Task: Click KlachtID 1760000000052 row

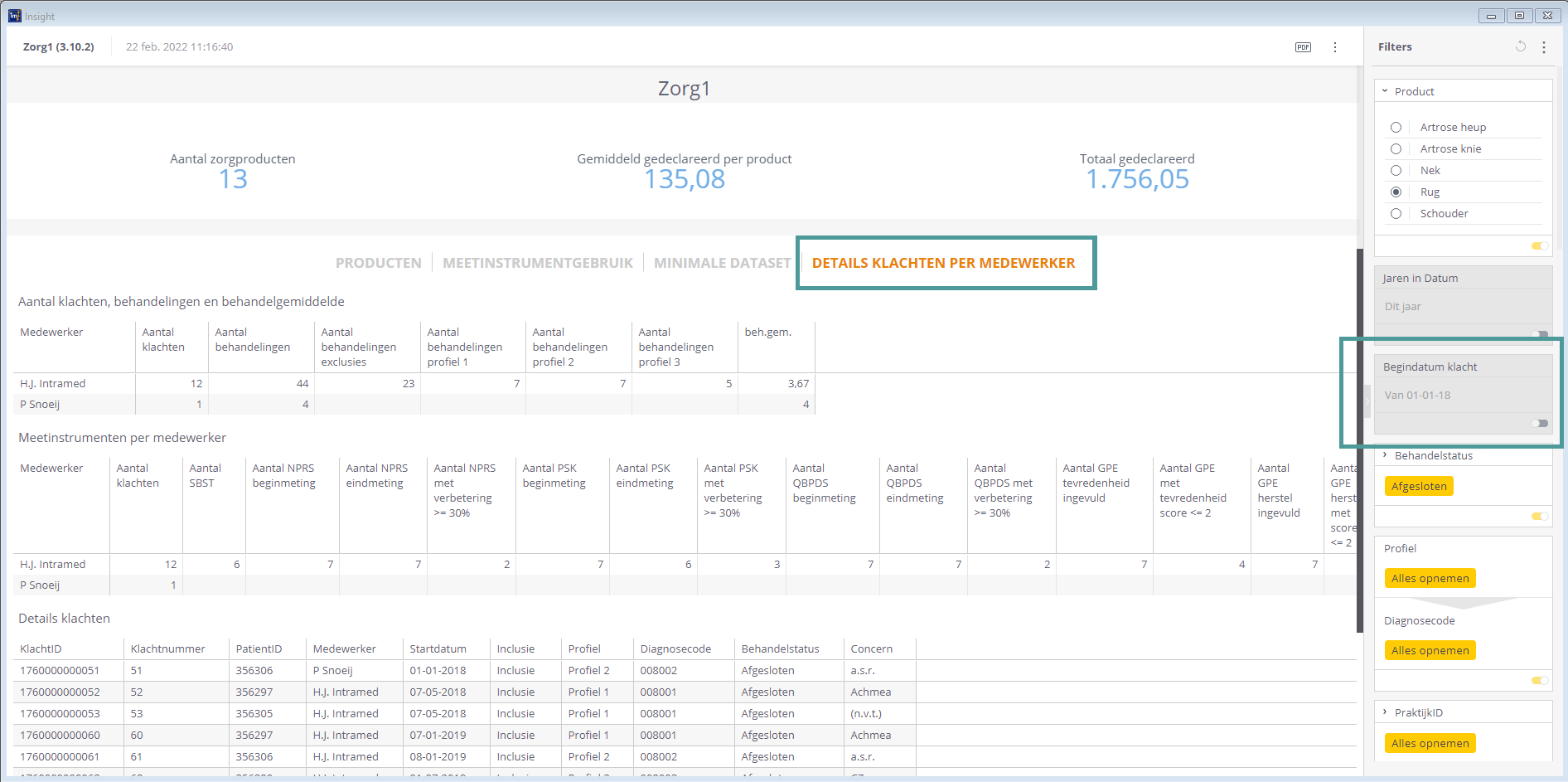Action: (x=60, y=692)
